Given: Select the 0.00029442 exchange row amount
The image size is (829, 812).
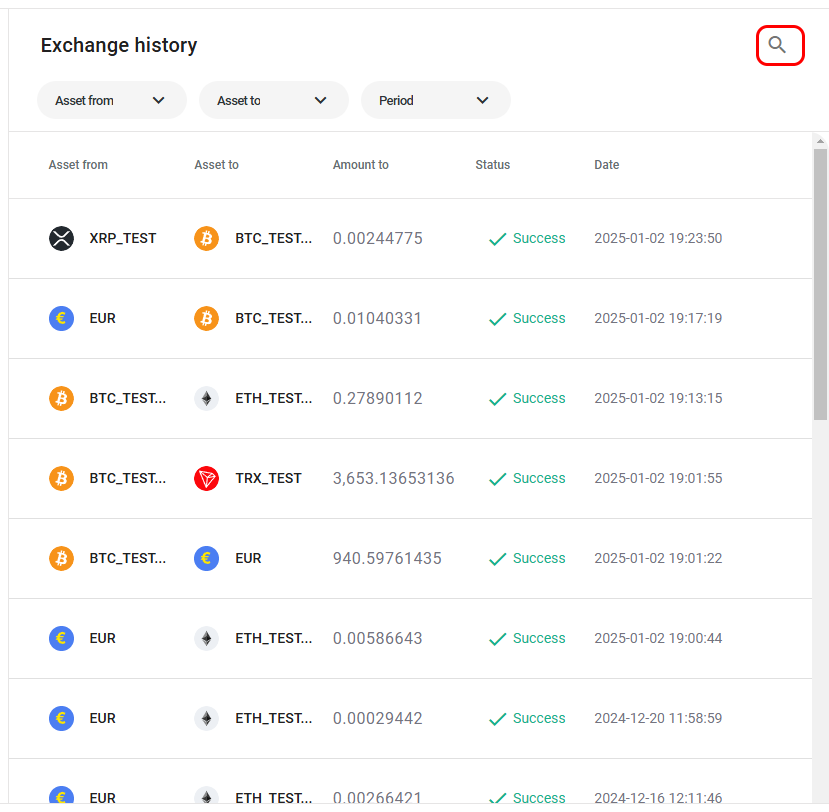Looking at the screenshot, I should (377, 719).
